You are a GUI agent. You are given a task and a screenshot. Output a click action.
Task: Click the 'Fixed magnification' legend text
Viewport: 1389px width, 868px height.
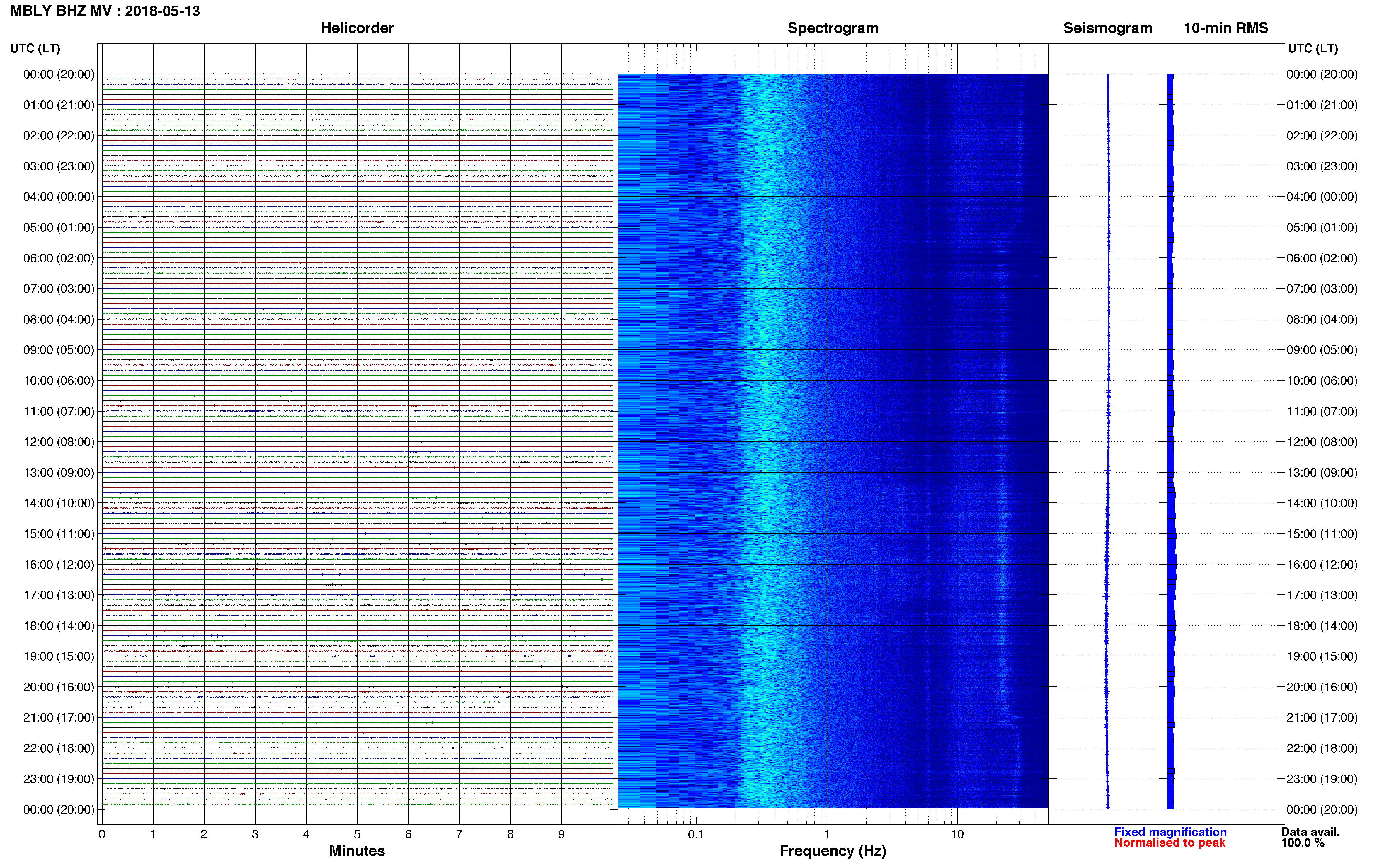[1170, 832]
